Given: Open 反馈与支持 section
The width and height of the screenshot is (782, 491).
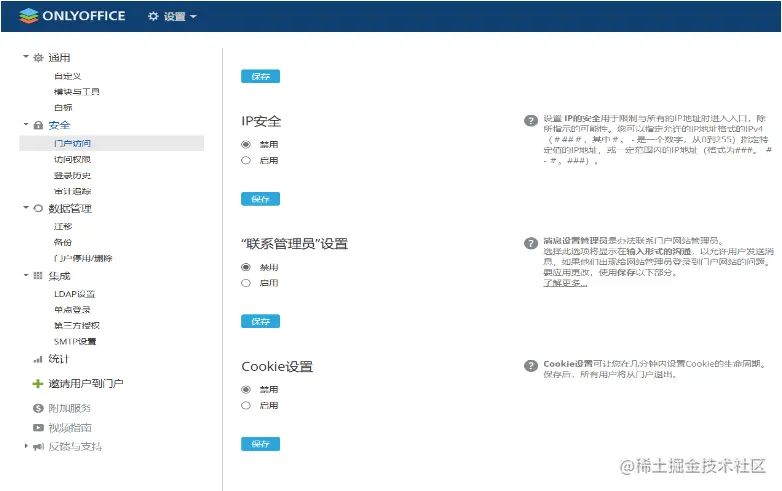Looking at the screenshot, I should 75,447.
